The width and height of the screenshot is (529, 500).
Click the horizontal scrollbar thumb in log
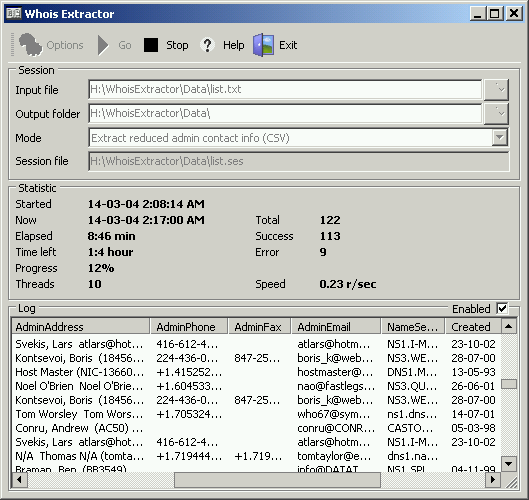[x=277, y=479]
